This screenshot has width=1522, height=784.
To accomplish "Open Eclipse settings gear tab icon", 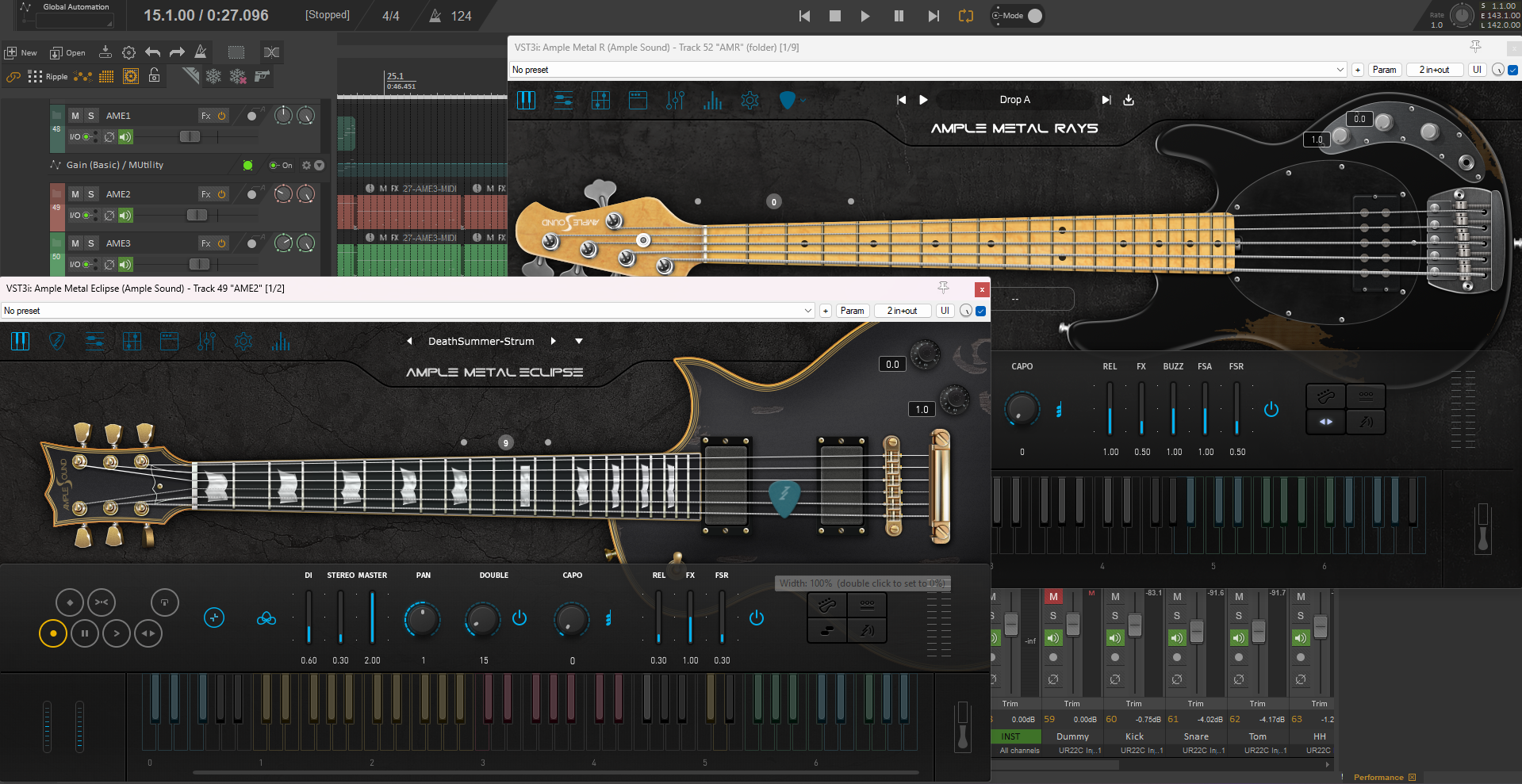I will [x=243, y=342].
